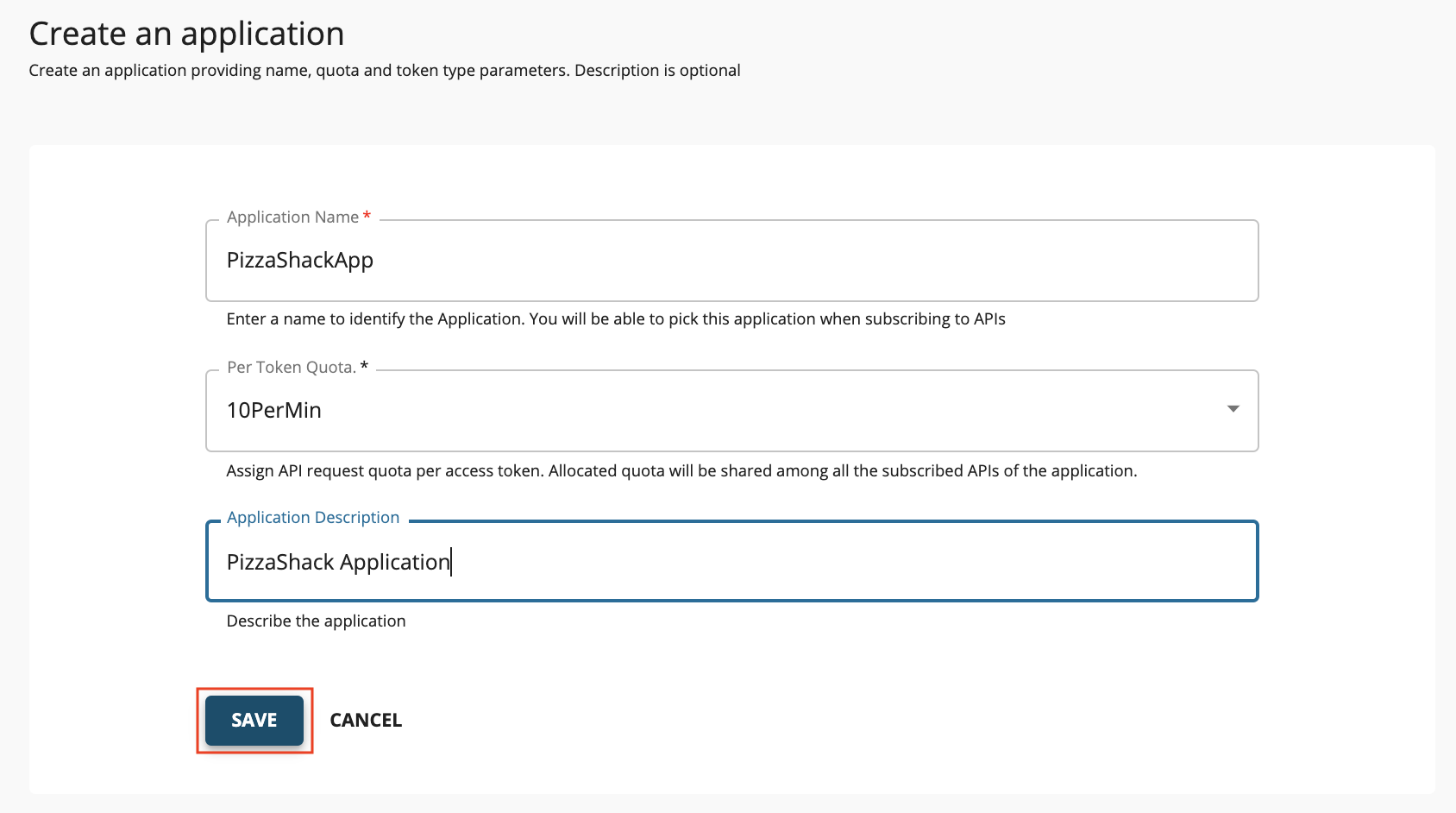Click CANCEL to discard the application
The image size is (1456, 813).
pyautogui.click(x=366, y=720)
